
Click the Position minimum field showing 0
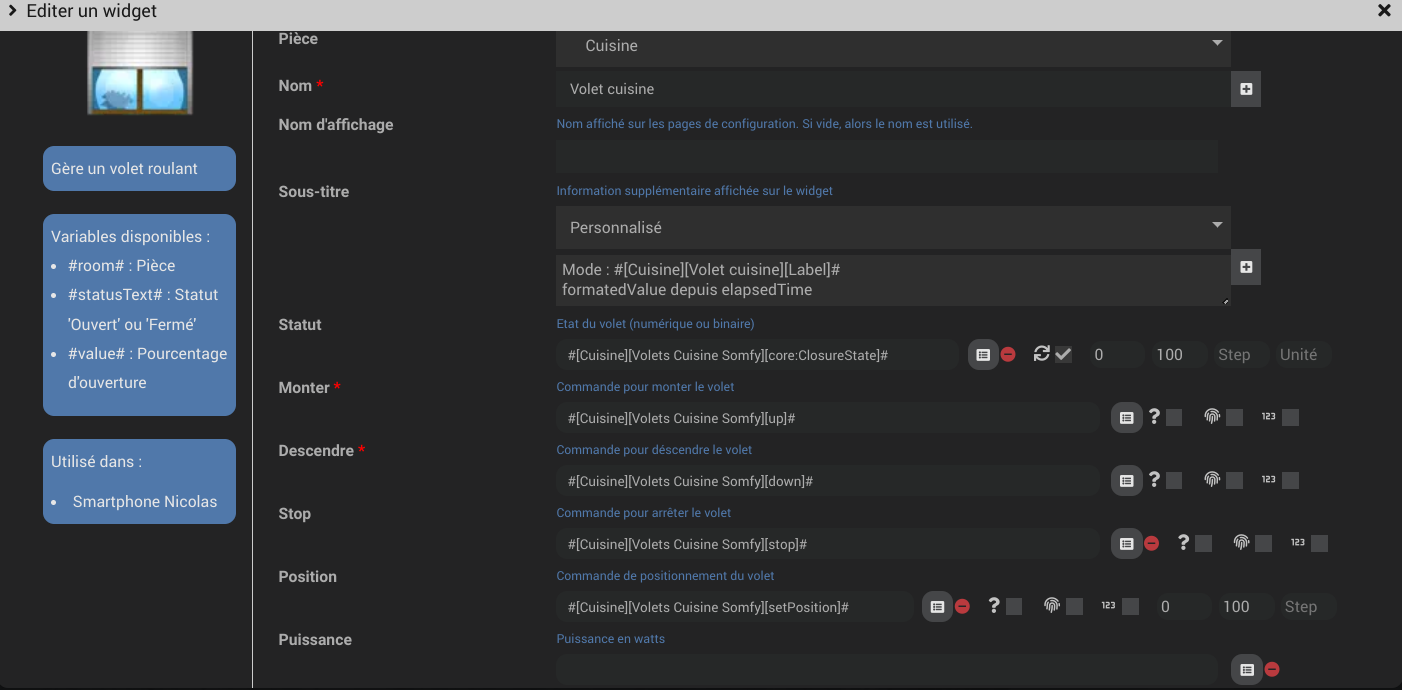tap(1183, 607)
